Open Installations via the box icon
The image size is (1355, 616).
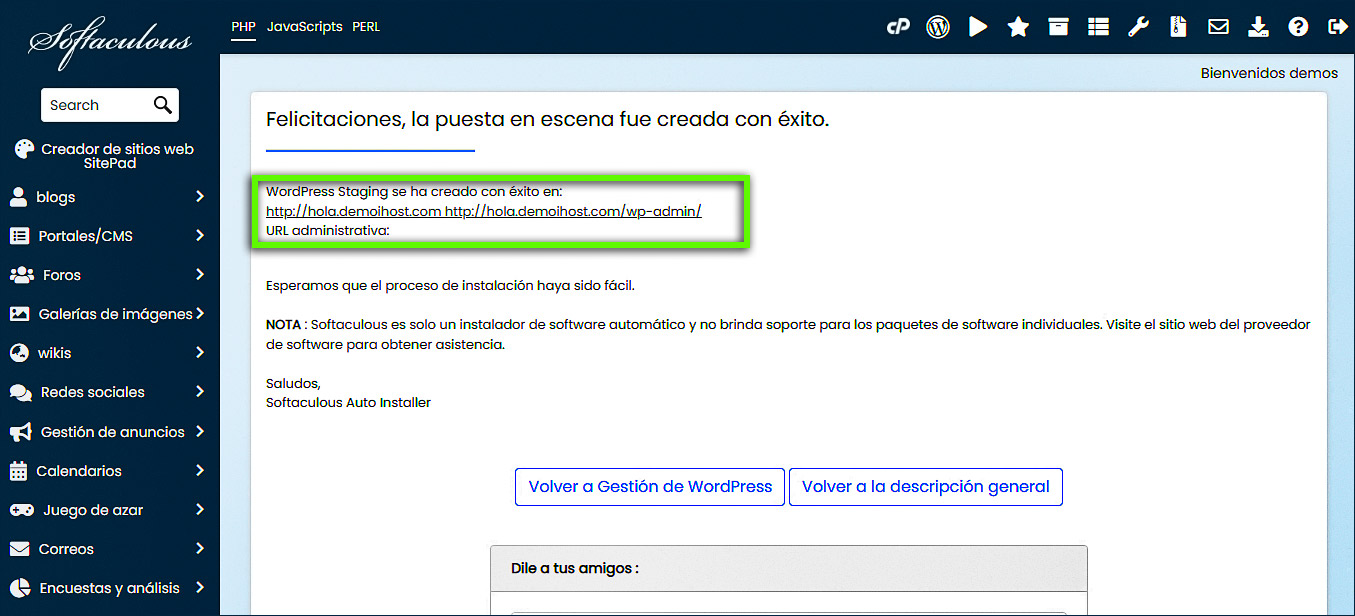point(1057,26)
